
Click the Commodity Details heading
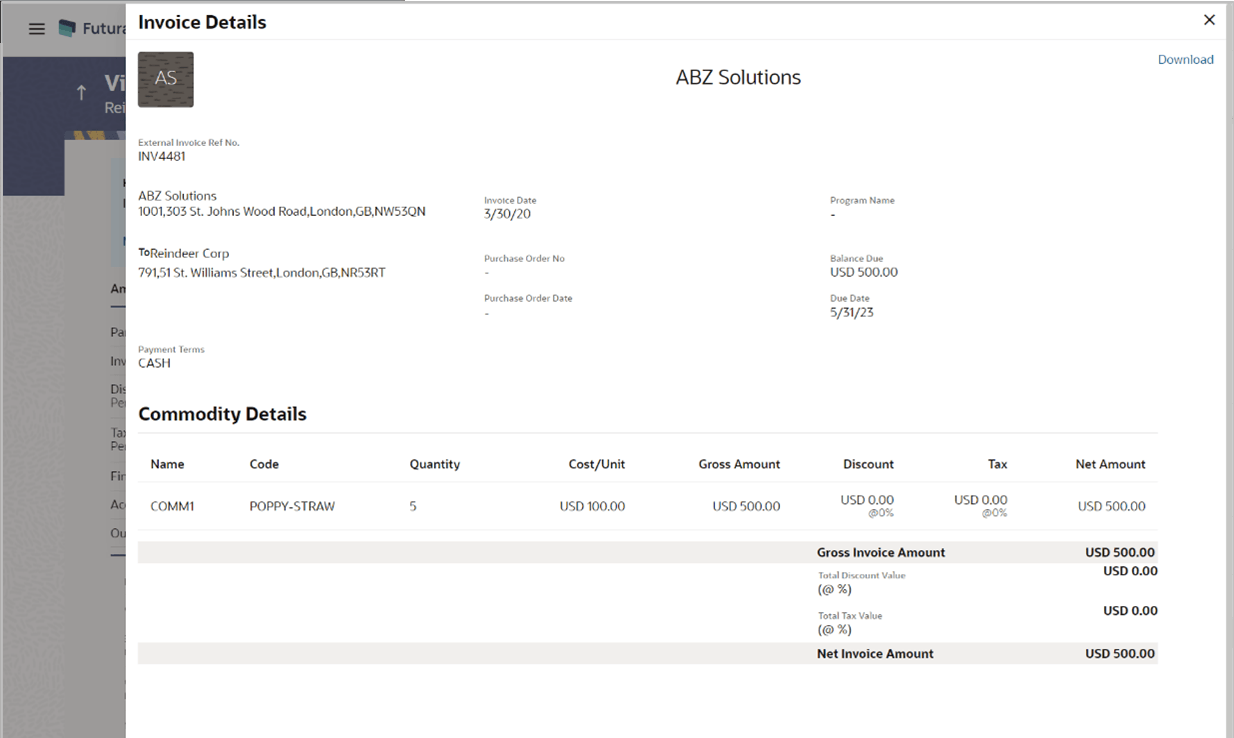click(222, 414)
